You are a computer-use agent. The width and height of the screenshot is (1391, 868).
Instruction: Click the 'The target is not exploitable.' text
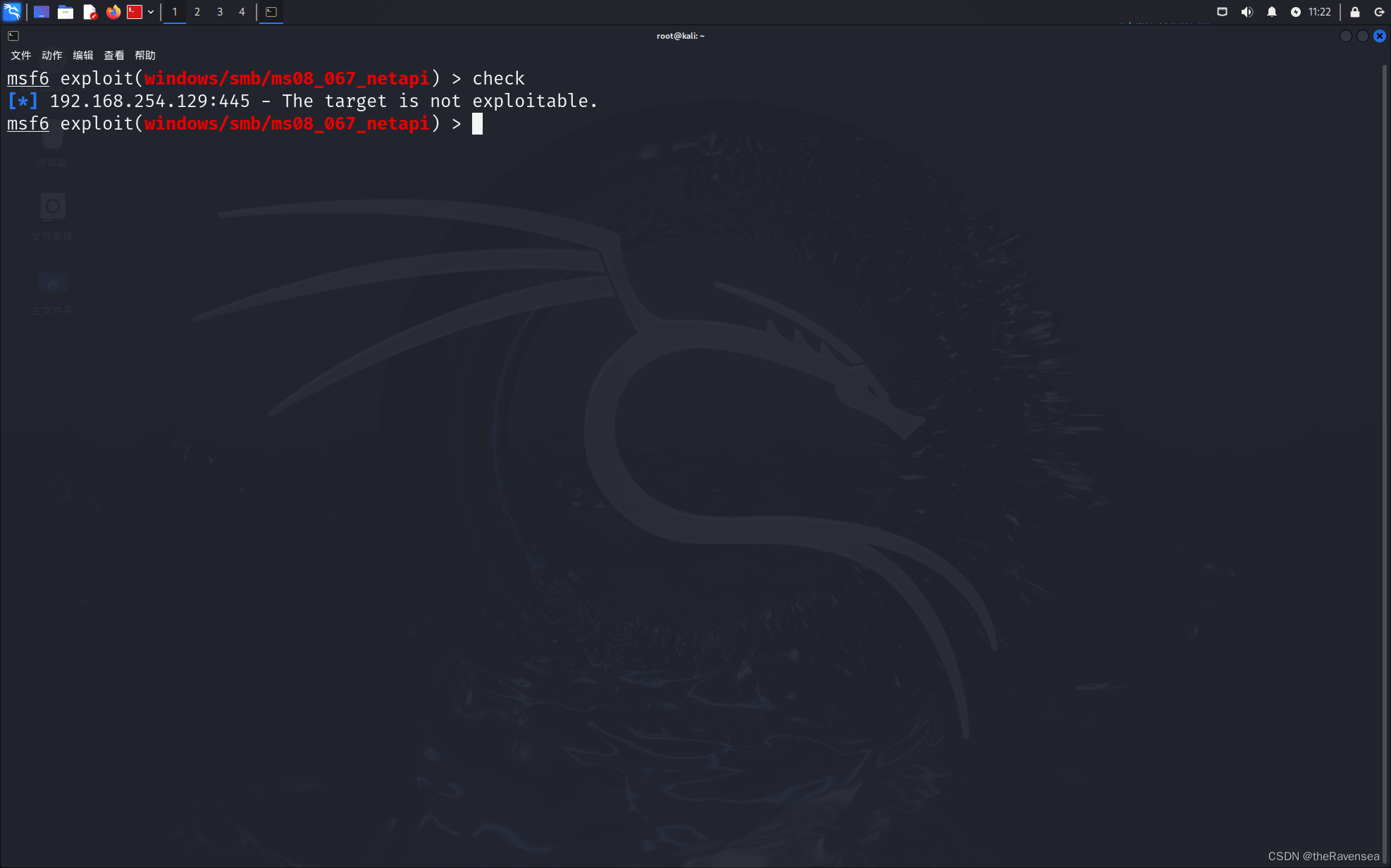pyautogui.click(x=440, y=101)
